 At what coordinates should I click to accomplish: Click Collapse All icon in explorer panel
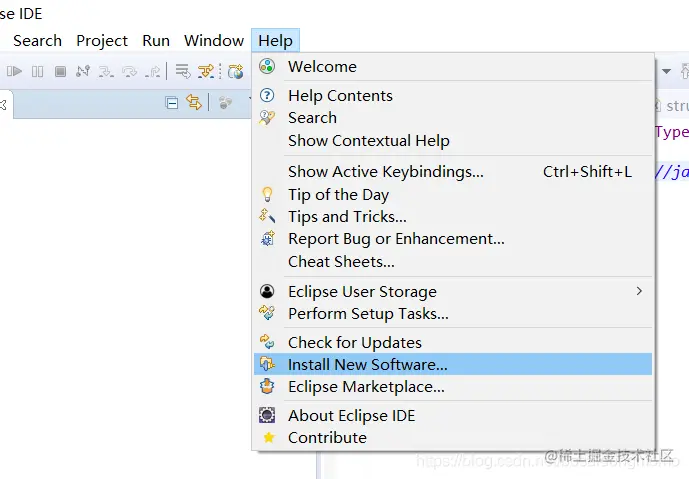pos(171,103)
